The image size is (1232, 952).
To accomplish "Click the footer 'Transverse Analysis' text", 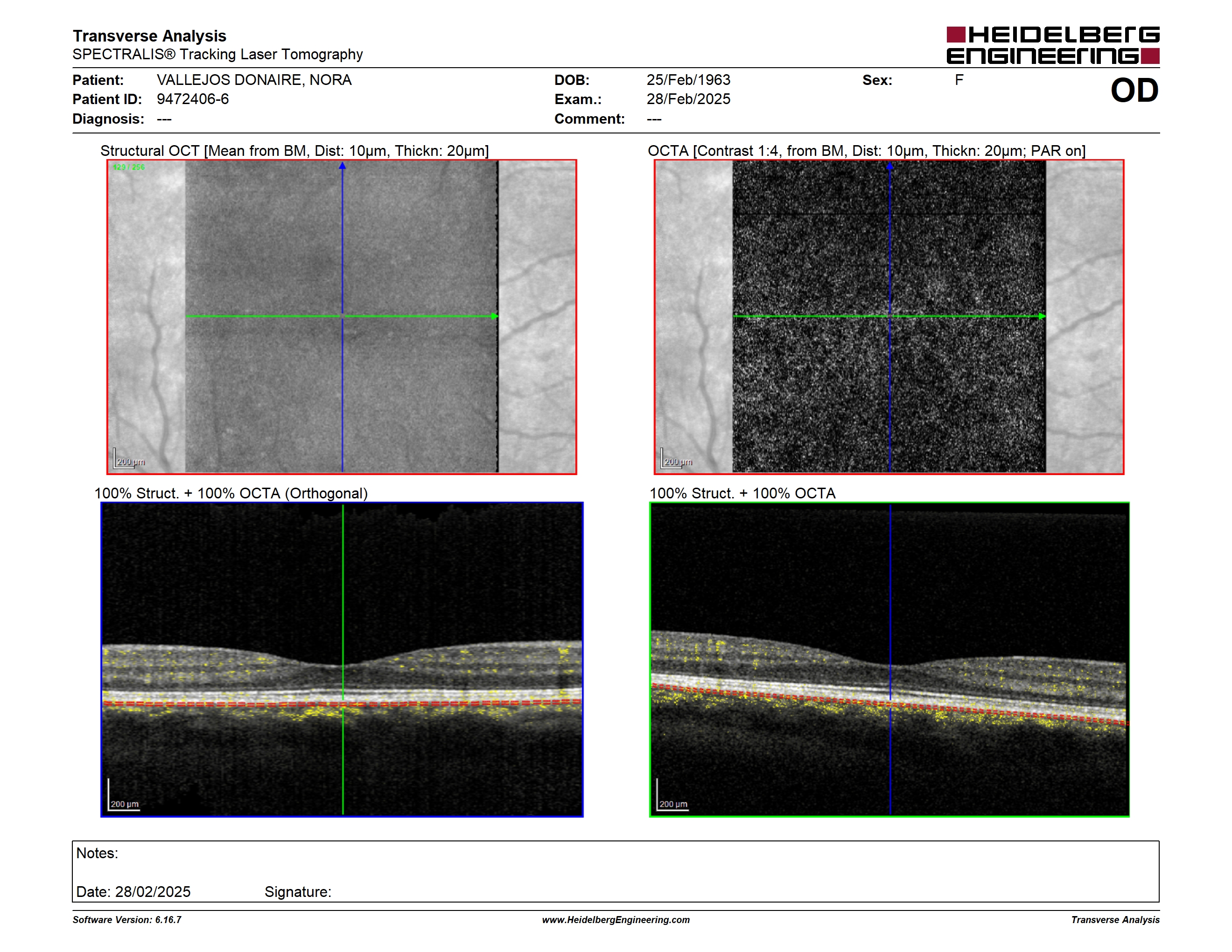I will coord(1115,920).
